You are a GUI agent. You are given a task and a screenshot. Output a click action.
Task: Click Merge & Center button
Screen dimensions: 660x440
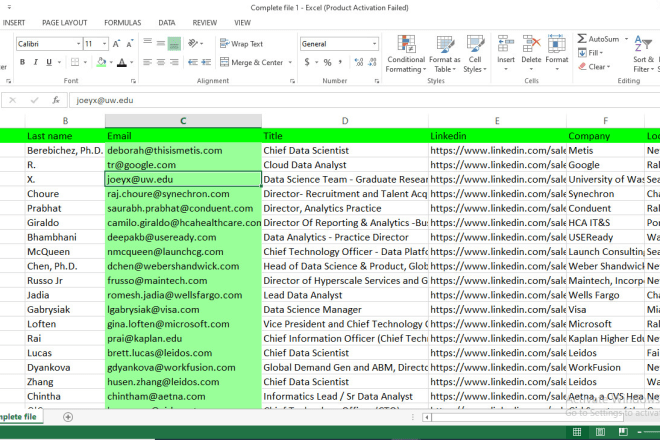coord(252,62)
